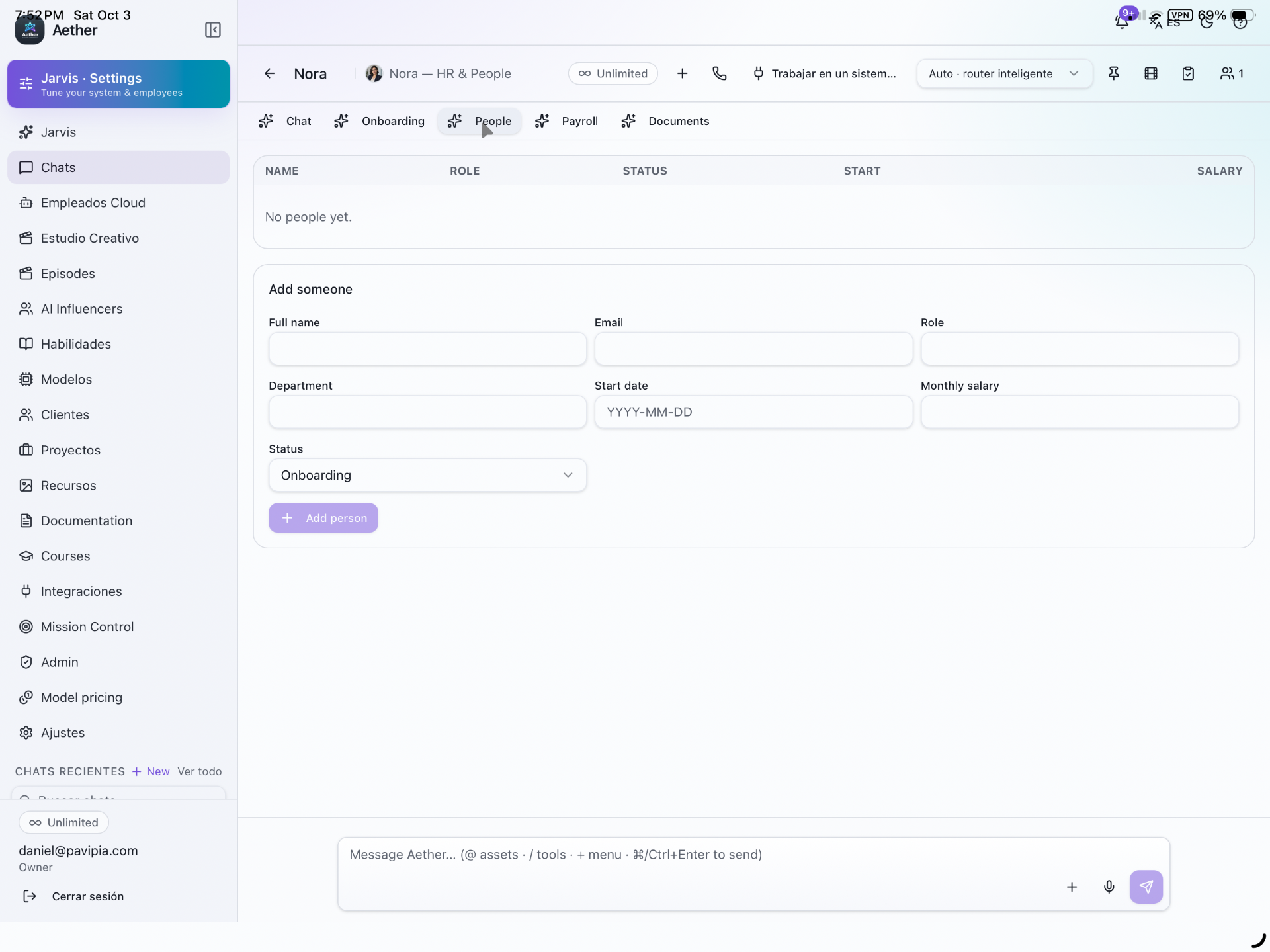Focus the Start date field
1270x952 pixels.
[753, 412]
